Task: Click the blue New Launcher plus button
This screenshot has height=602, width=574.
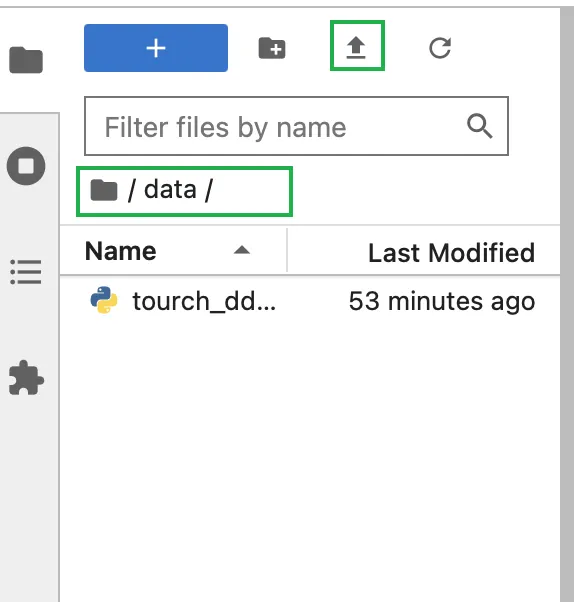Action: click(156, 48)
